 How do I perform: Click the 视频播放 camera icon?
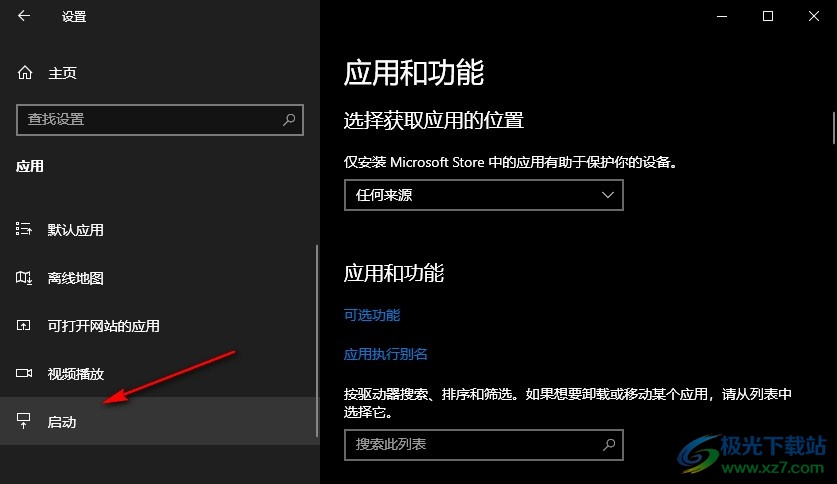(23, 373)
